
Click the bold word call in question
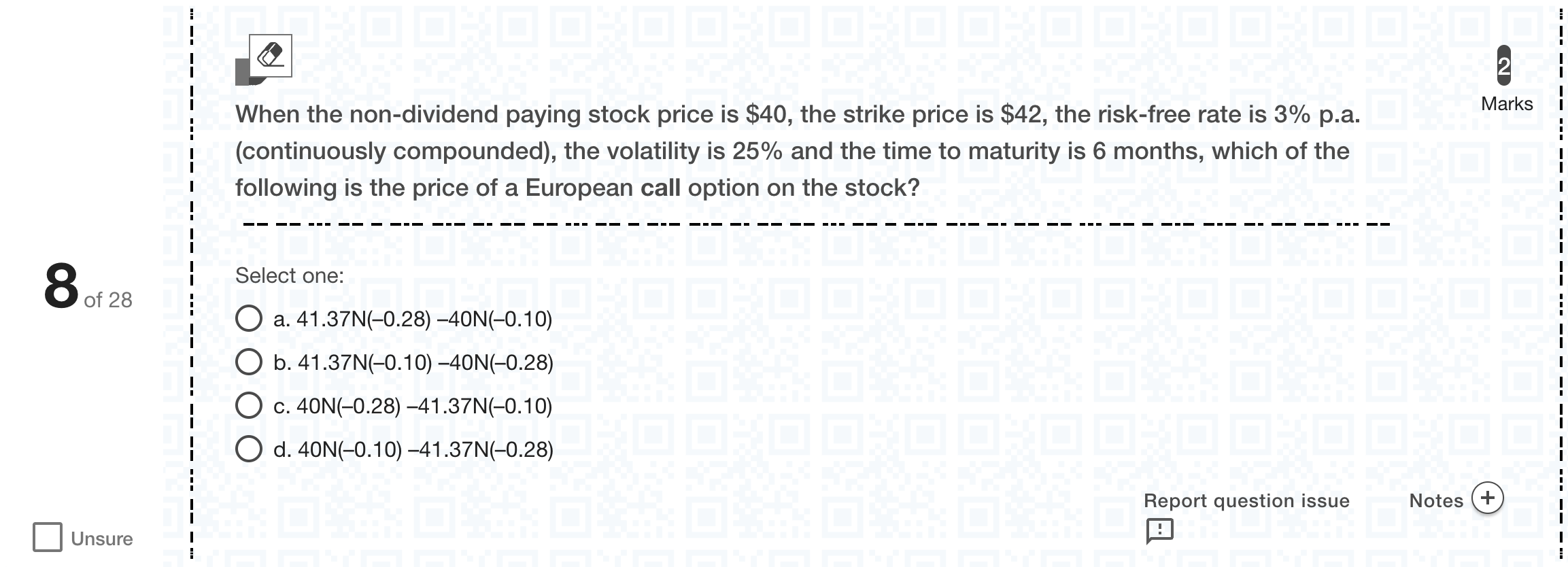(x=660, y=188)
